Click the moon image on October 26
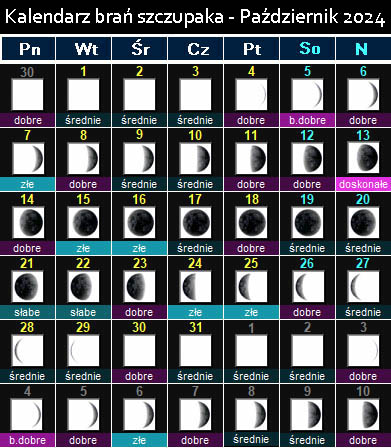Image resolution: width=391 pixels, height=448 pixels. coord(307,286)
